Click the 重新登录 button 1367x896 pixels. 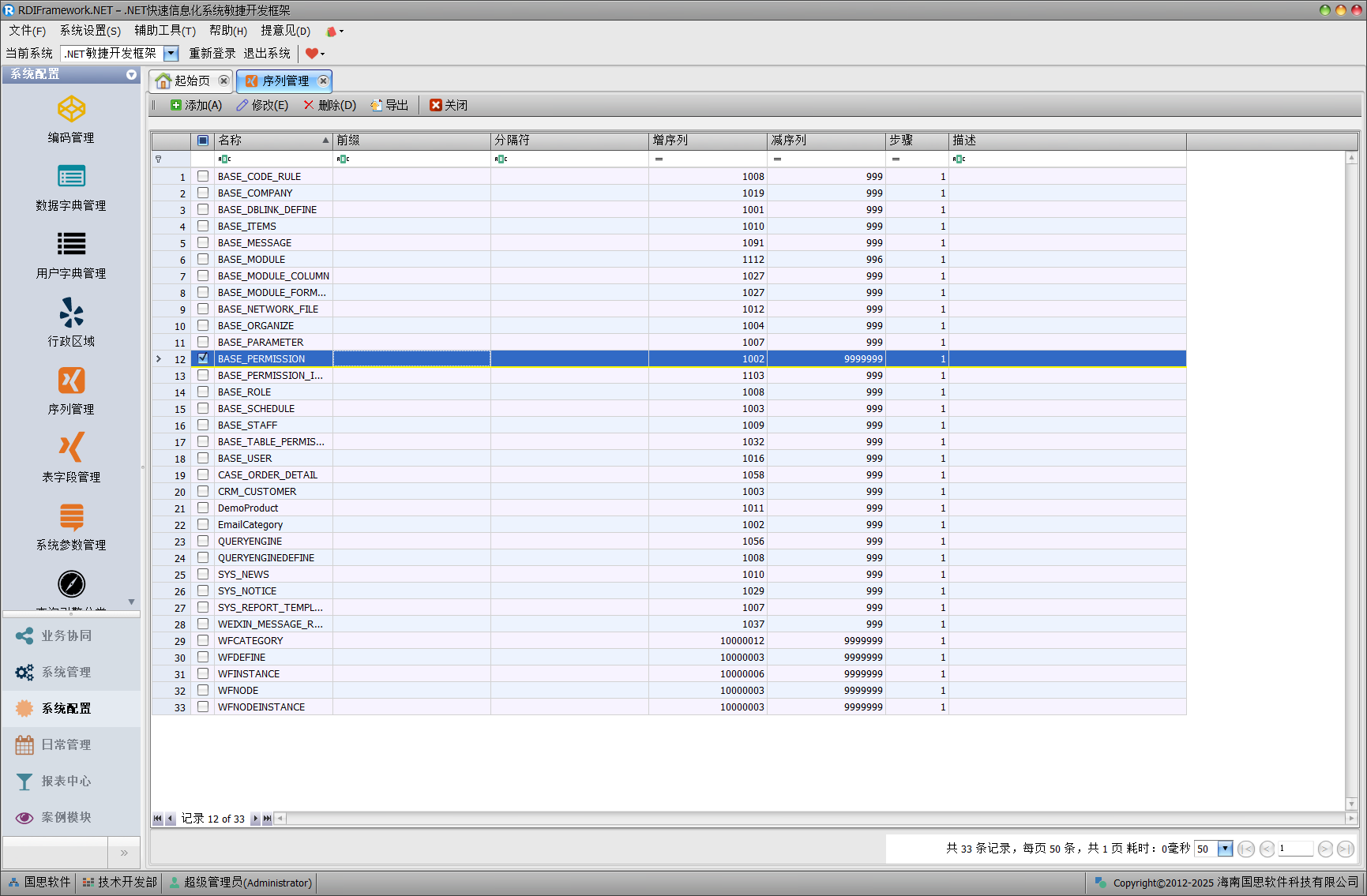click(212, 54)
